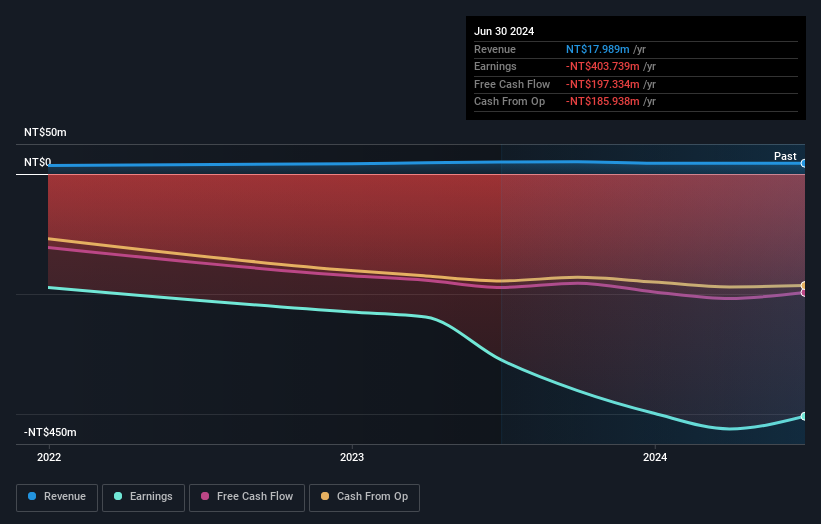Click the -NT$403.739m earnings value

(603, 66)
